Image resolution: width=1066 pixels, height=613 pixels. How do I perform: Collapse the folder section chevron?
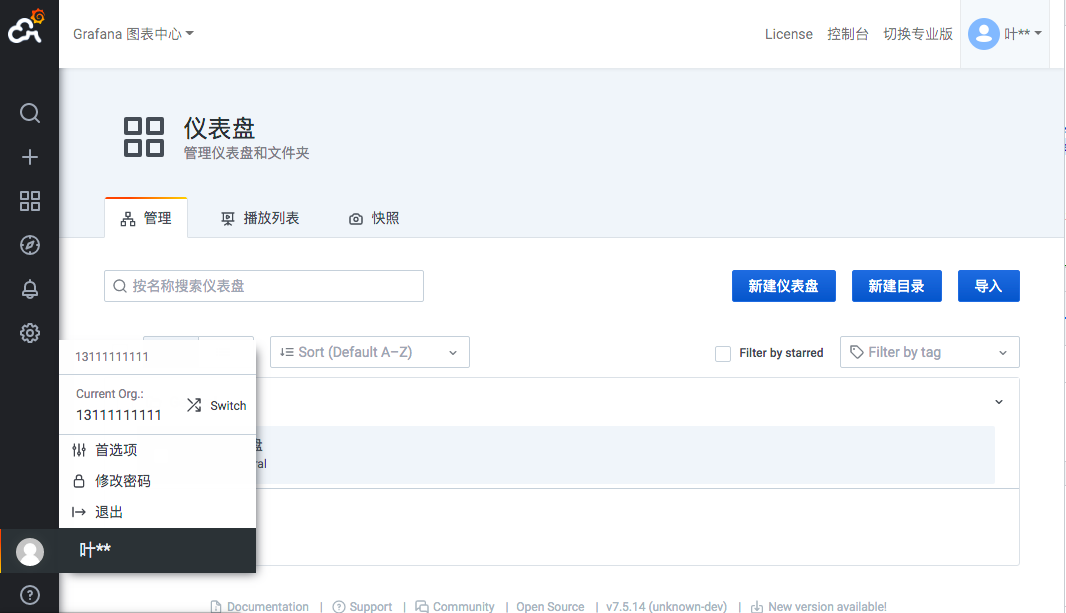tap(998, 402)
